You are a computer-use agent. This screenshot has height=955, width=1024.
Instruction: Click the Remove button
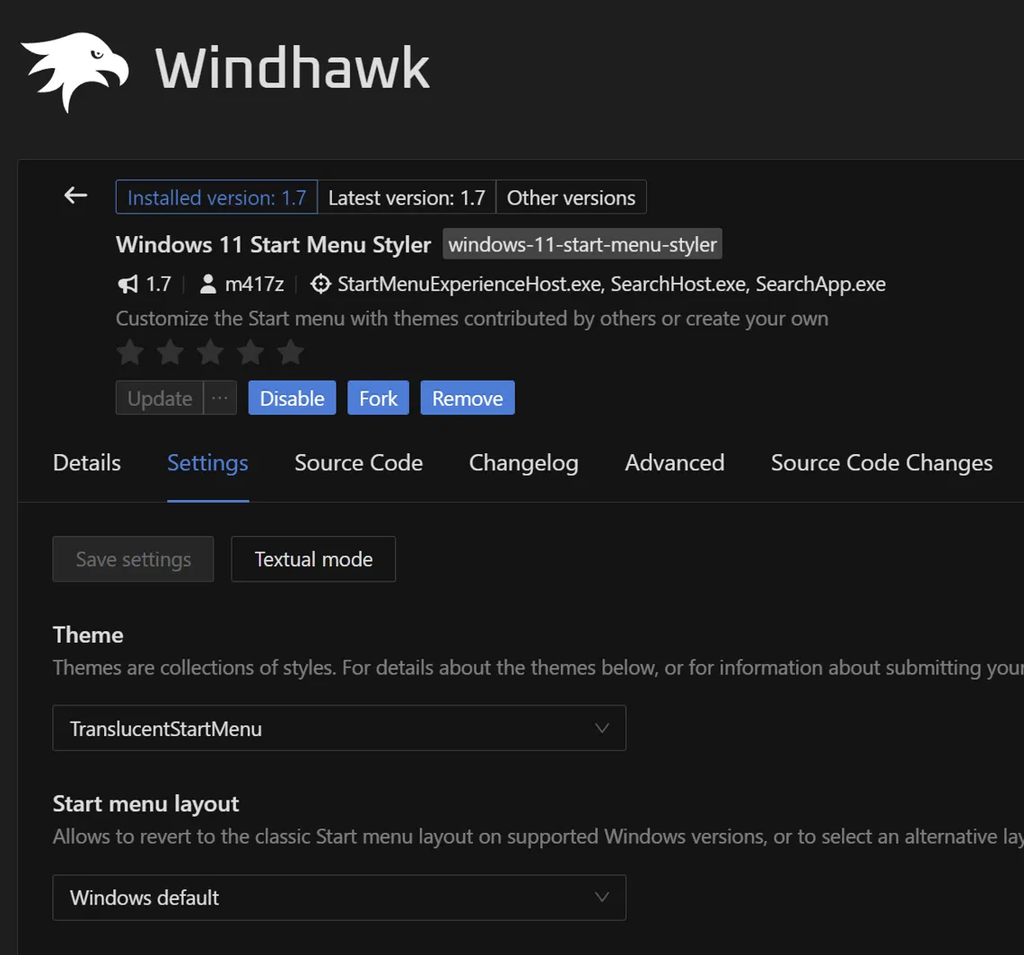468,398
